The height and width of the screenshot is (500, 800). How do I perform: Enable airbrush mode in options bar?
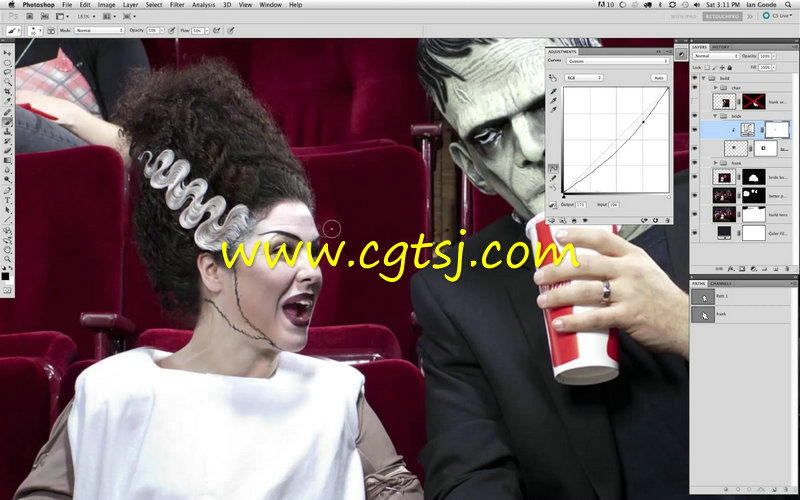[217, 31]
